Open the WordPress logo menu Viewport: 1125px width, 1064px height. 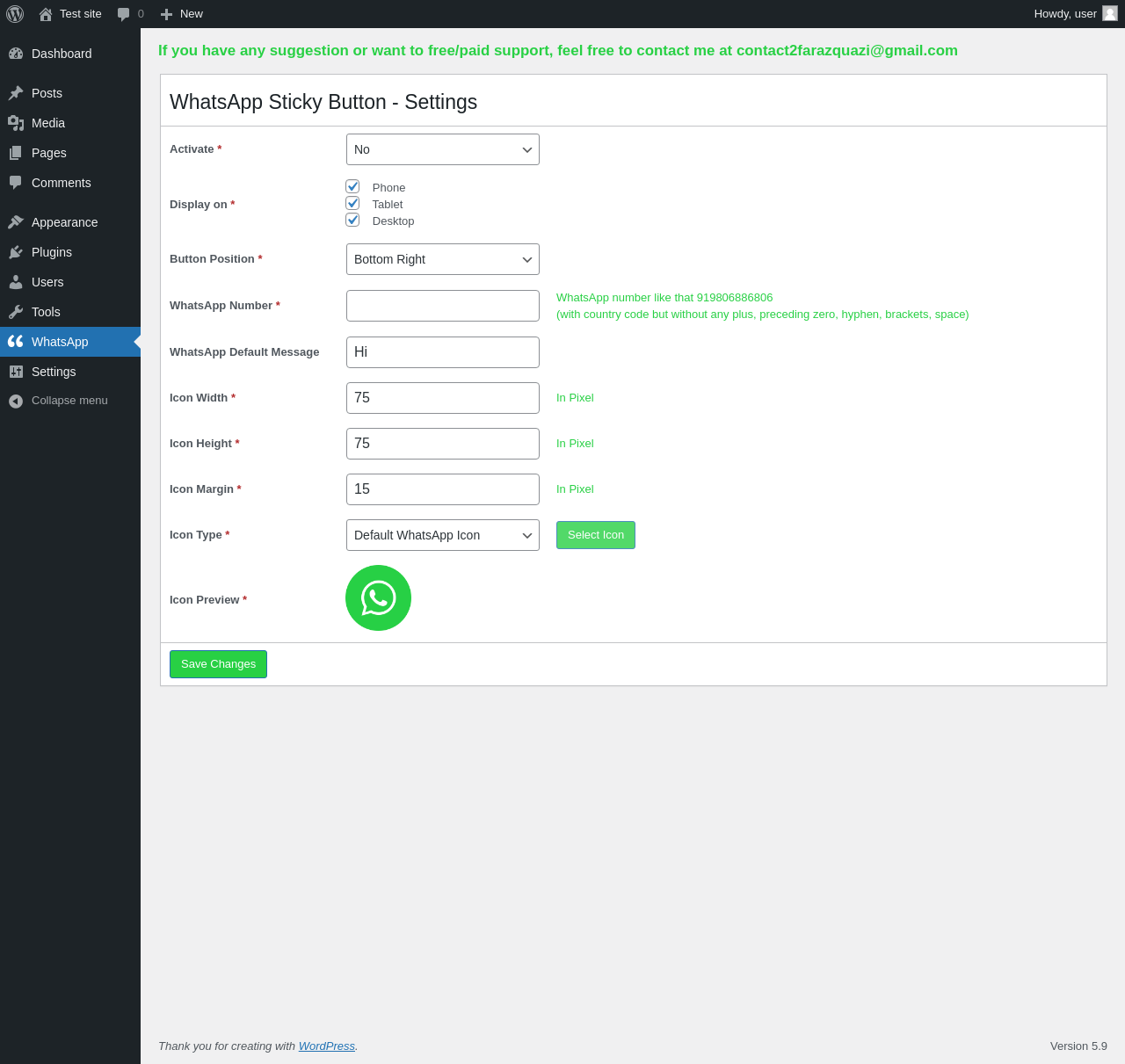15,14
